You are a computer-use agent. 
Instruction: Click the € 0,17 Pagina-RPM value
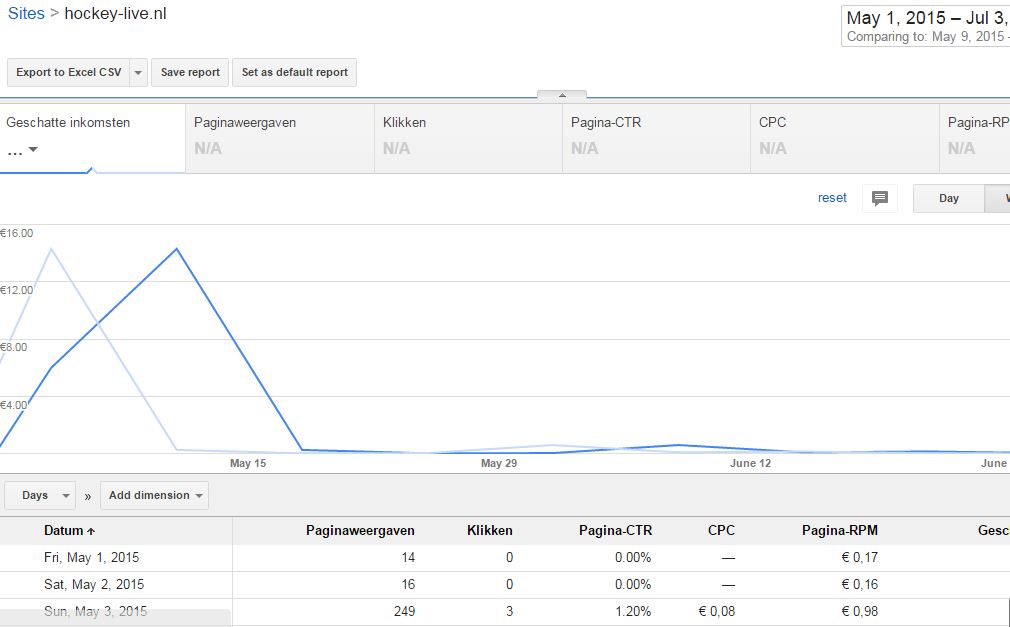pos(859,557)
